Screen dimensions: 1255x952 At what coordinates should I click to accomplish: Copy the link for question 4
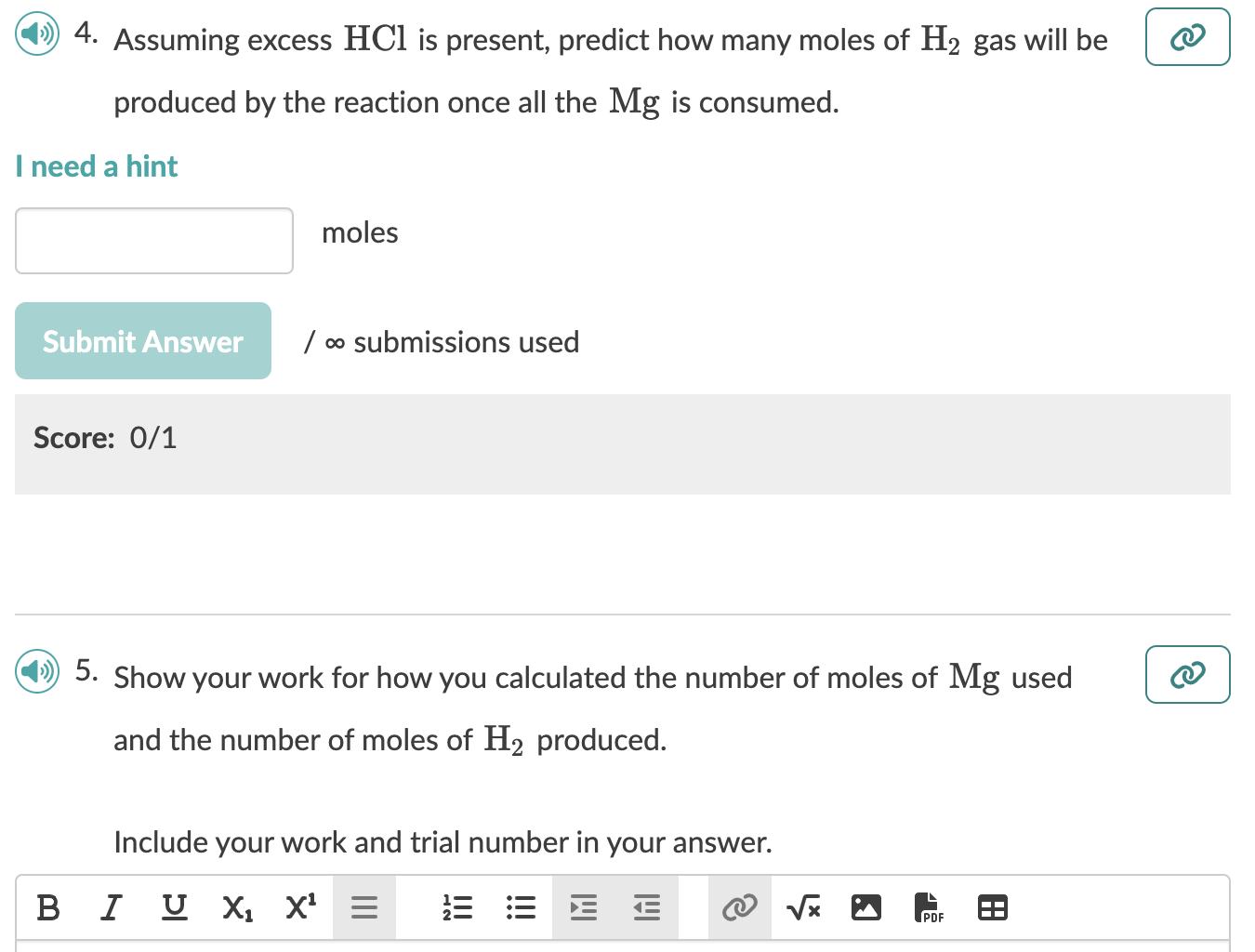(1187, 36)
